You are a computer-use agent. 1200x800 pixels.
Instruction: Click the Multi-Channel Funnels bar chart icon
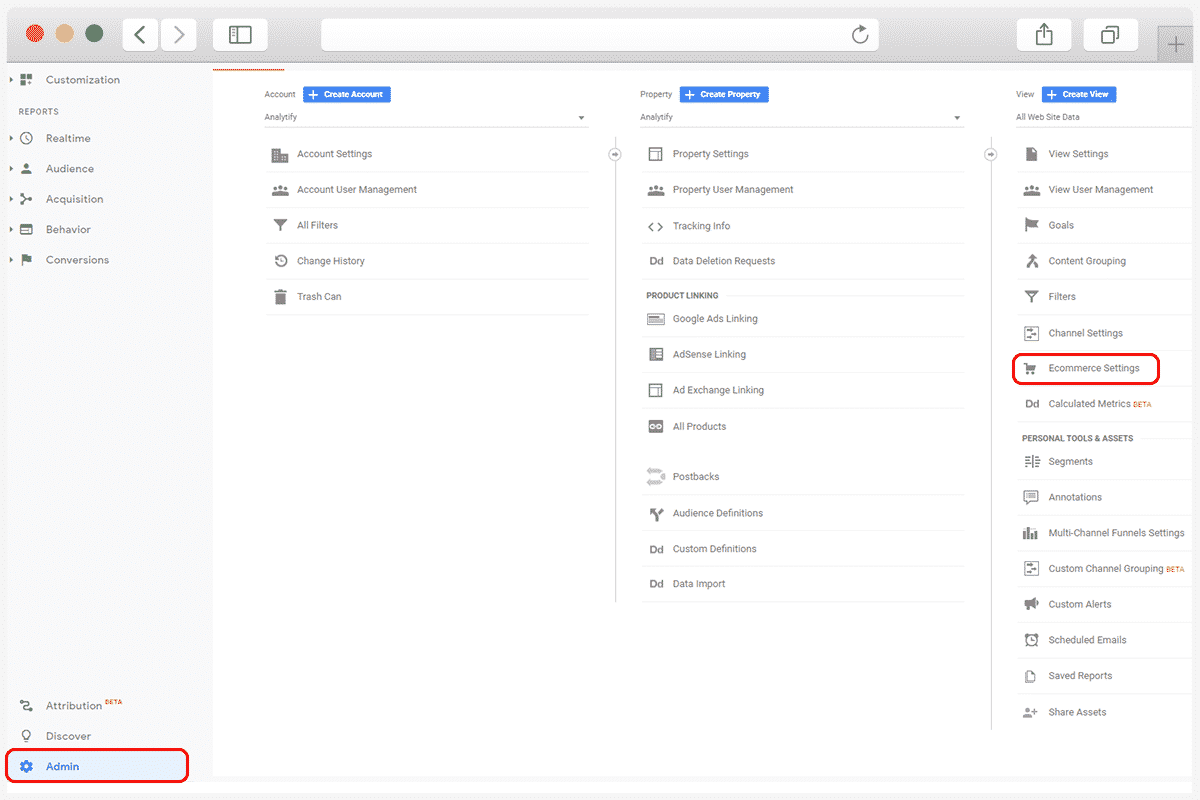pos(1031,533)
